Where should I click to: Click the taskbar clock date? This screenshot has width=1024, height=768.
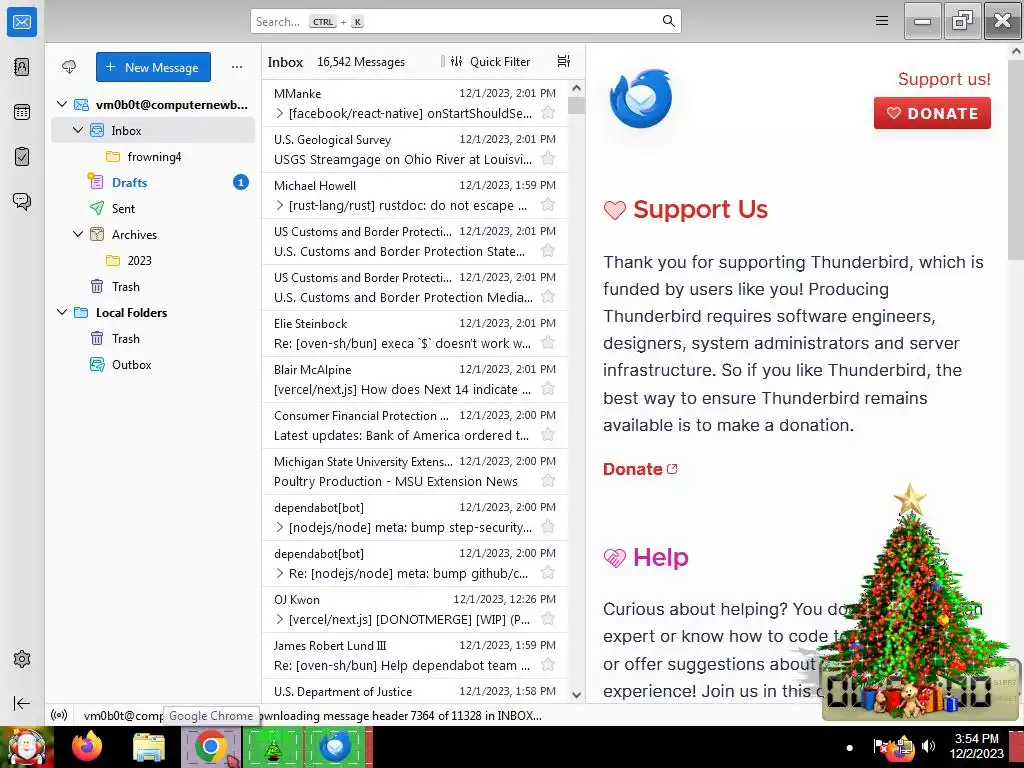[976, 753]
